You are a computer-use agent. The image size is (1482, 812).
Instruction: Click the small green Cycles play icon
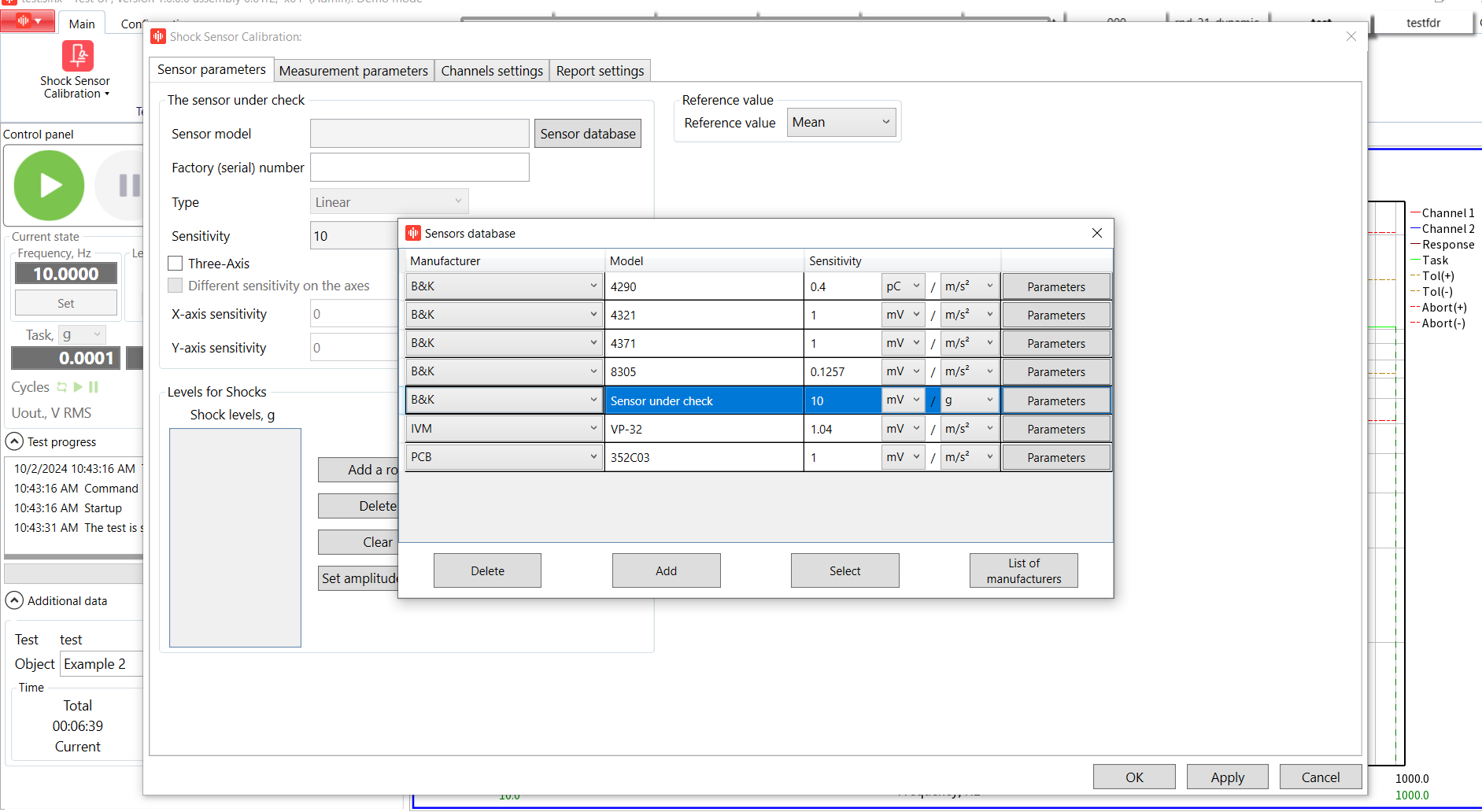[x=78, y=387]
